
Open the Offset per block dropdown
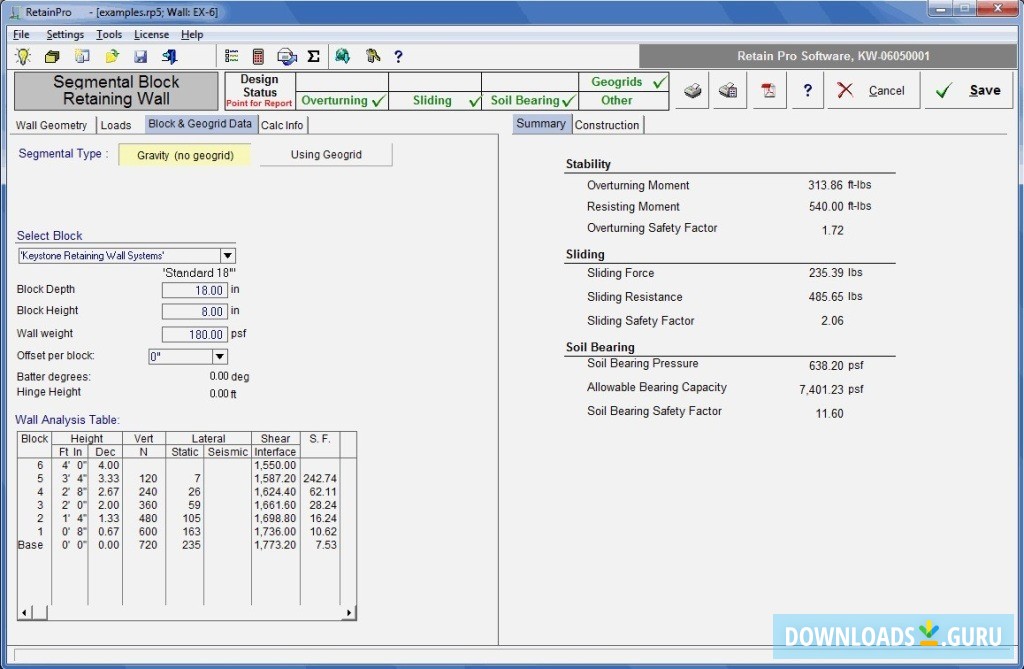click(220, 357)
